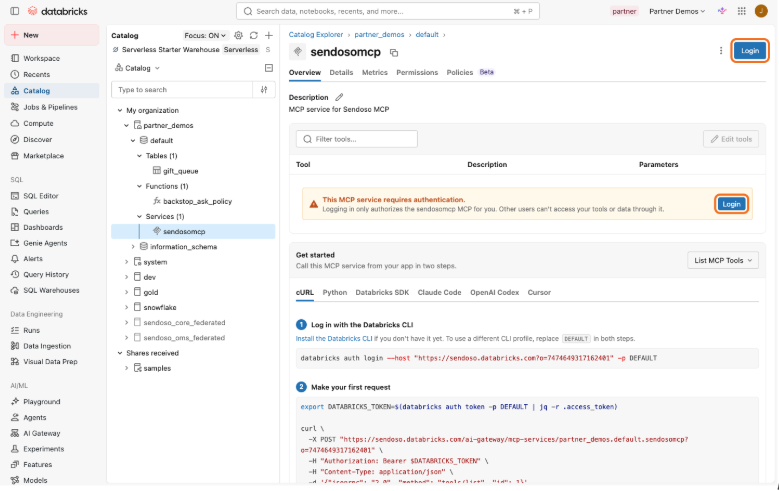
Task: Open SQL Warehouses
Action: (52, 290)
